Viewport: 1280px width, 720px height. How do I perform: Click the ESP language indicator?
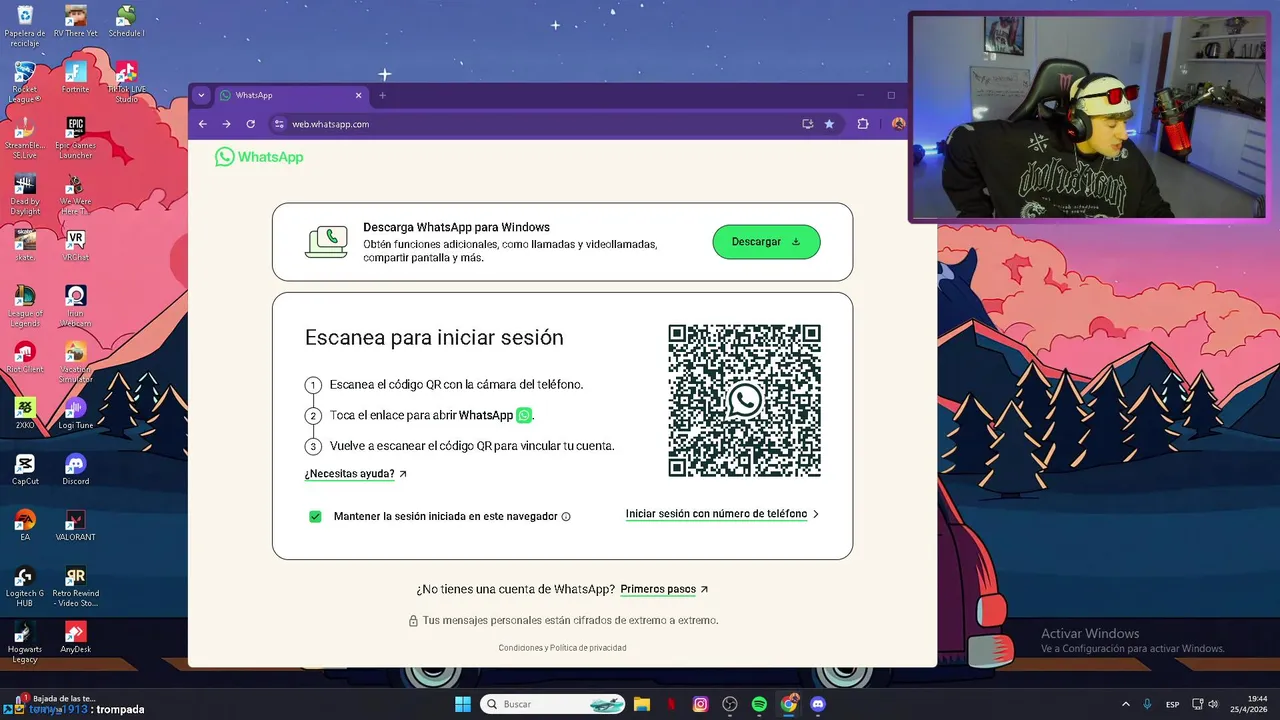[x=1173, y=704]
